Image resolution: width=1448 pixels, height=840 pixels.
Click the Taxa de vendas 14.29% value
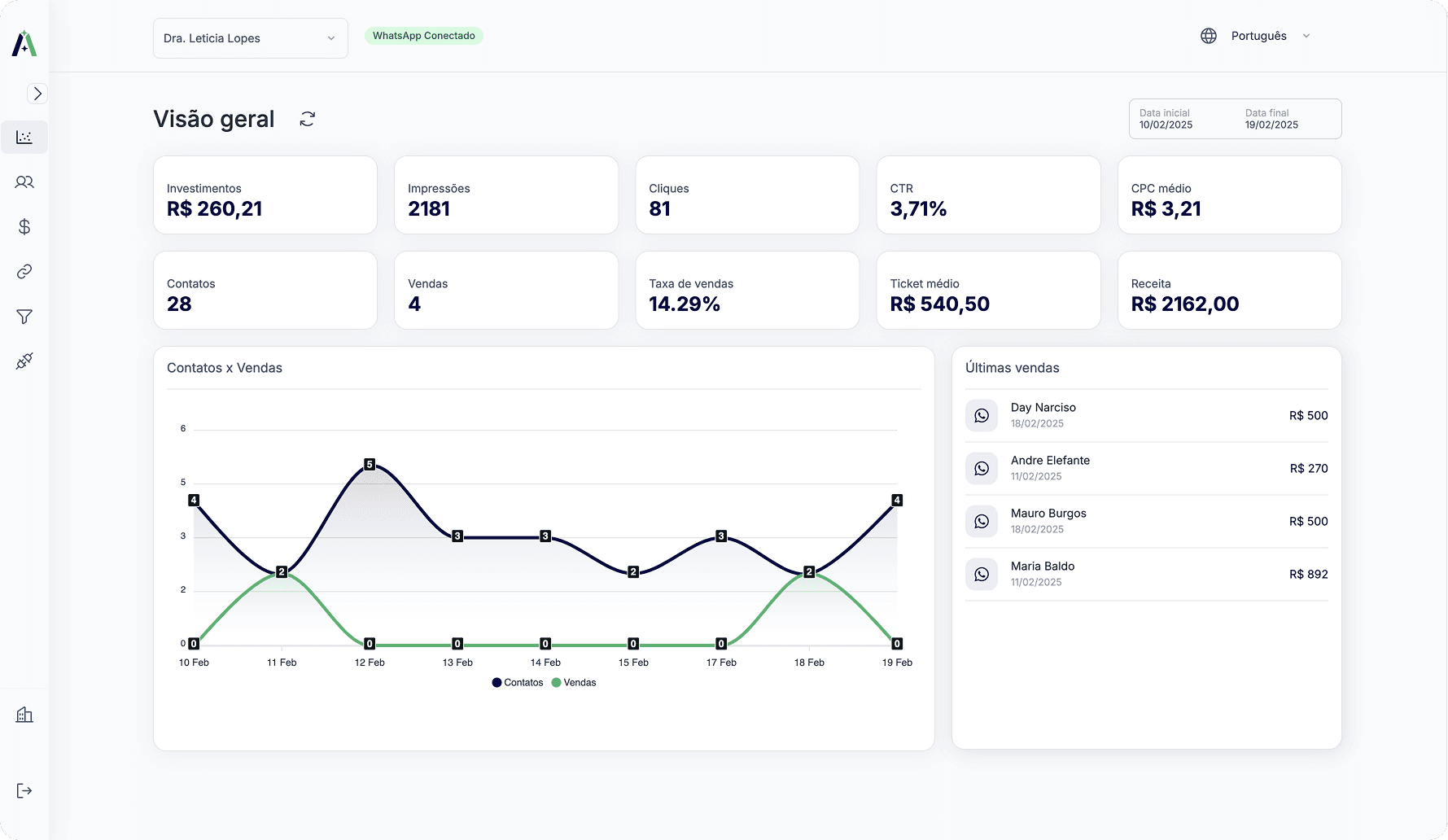(x=685, y=304)
